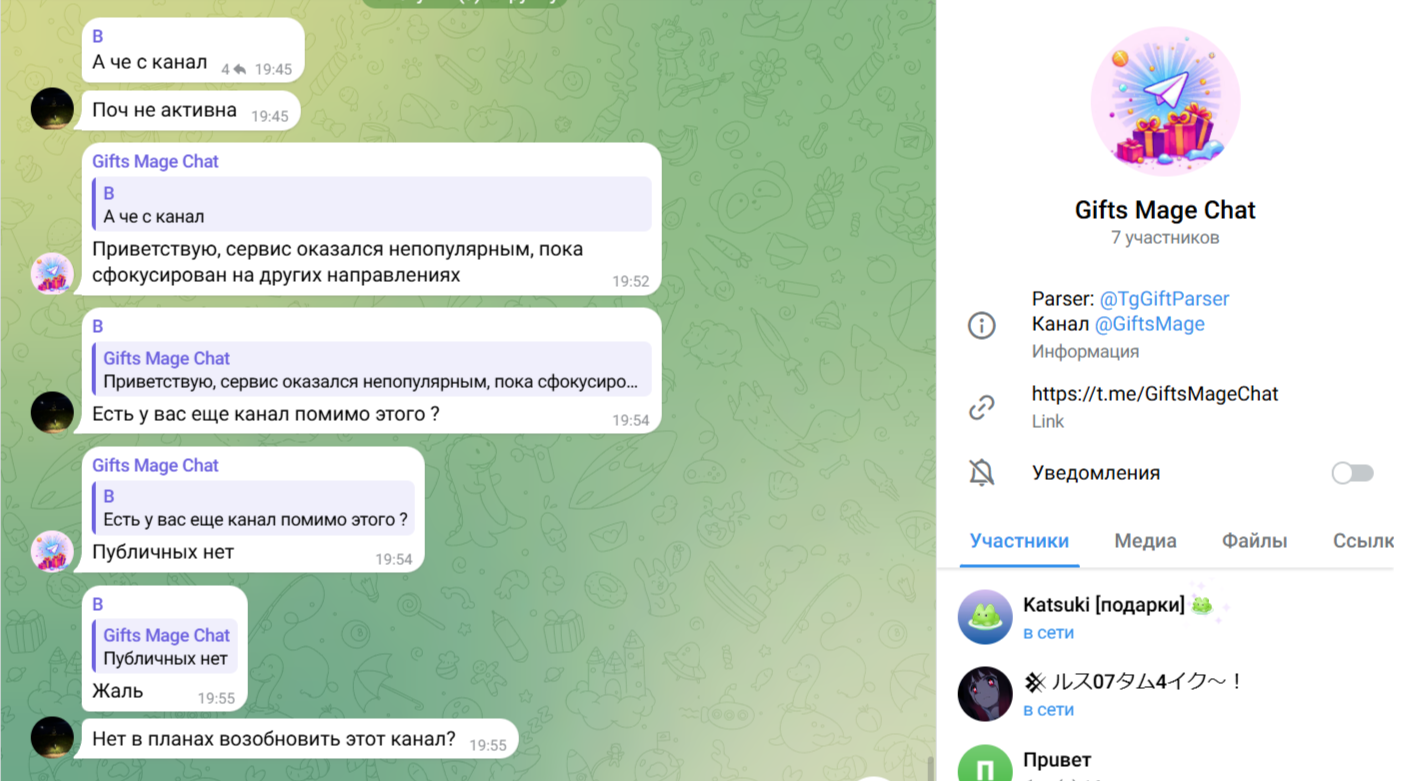Click the frog emoji status after Katsuki [подарки]
The image size is (1403, 781).
[1201, 605]
